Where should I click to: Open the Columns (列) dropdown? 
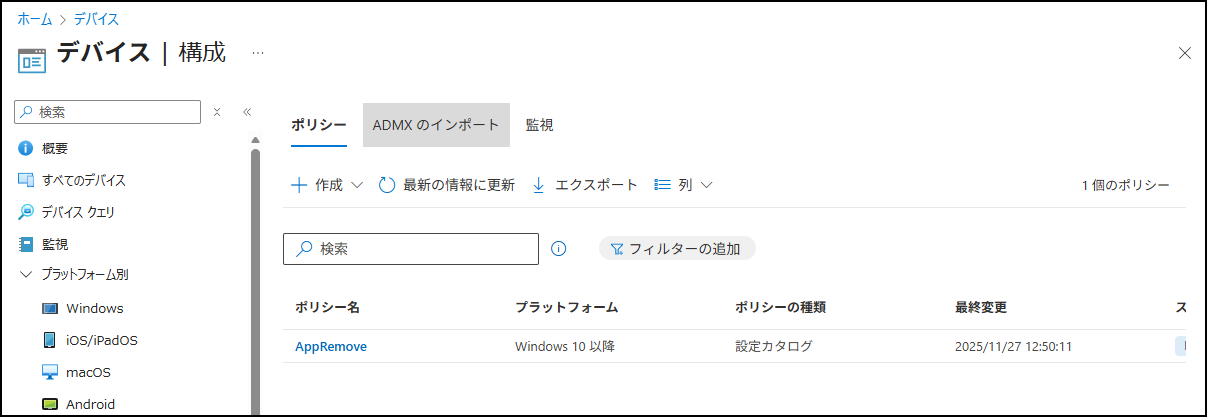click(x=683, y=185)
